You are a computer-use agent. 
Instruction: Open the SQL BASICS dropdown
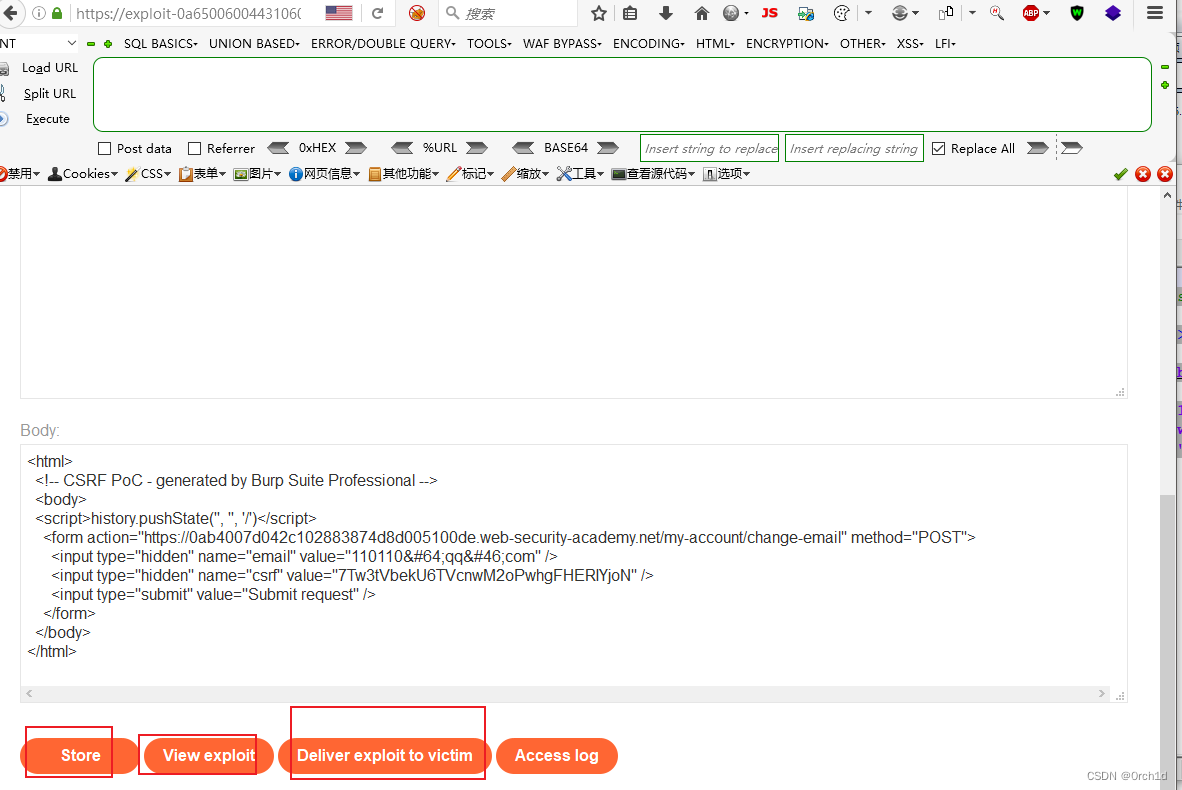161,44
